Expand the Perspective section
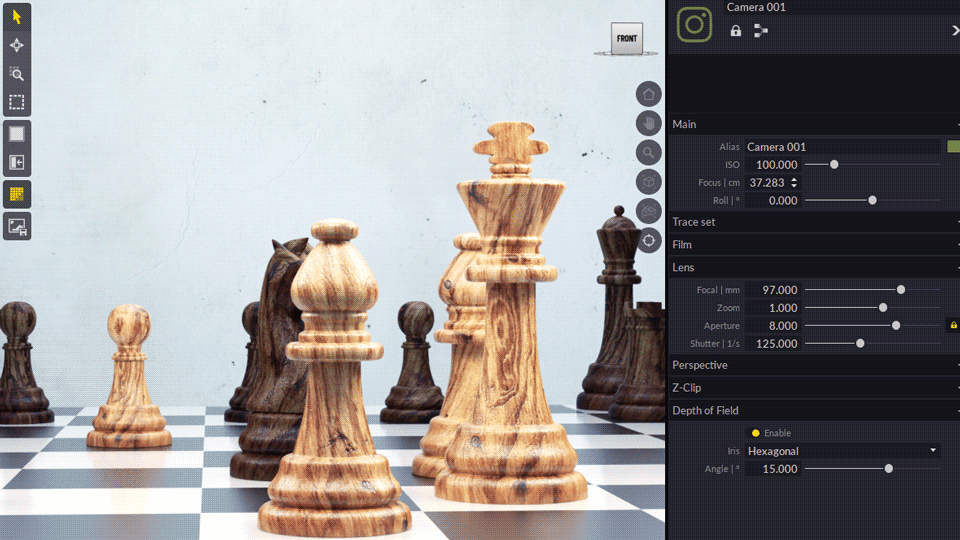The height and width of the screenshot is (540, 960). point(700,365)
